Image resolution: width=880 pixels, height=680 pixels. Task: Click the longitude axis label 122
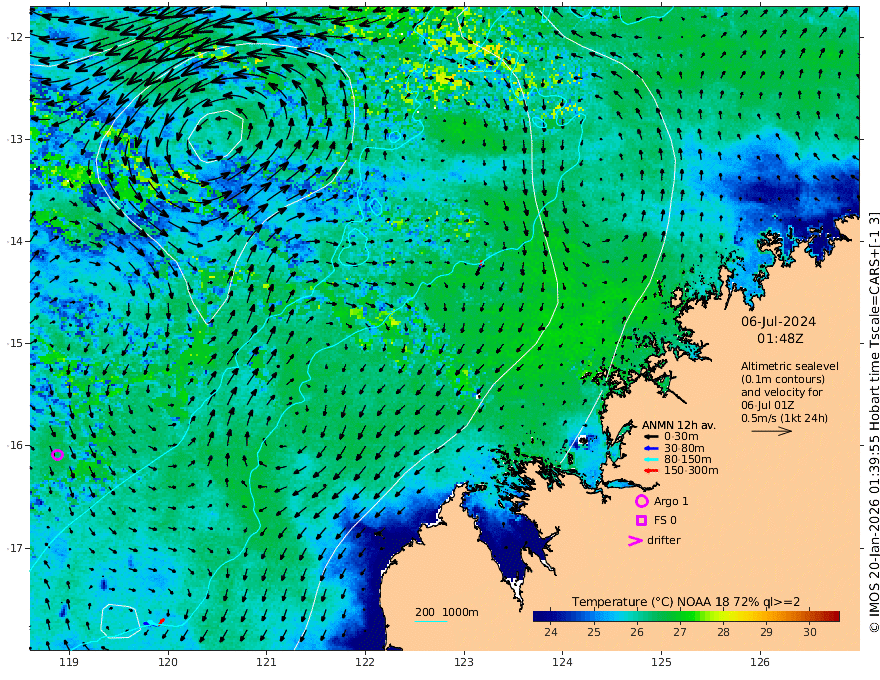[365, 662]
